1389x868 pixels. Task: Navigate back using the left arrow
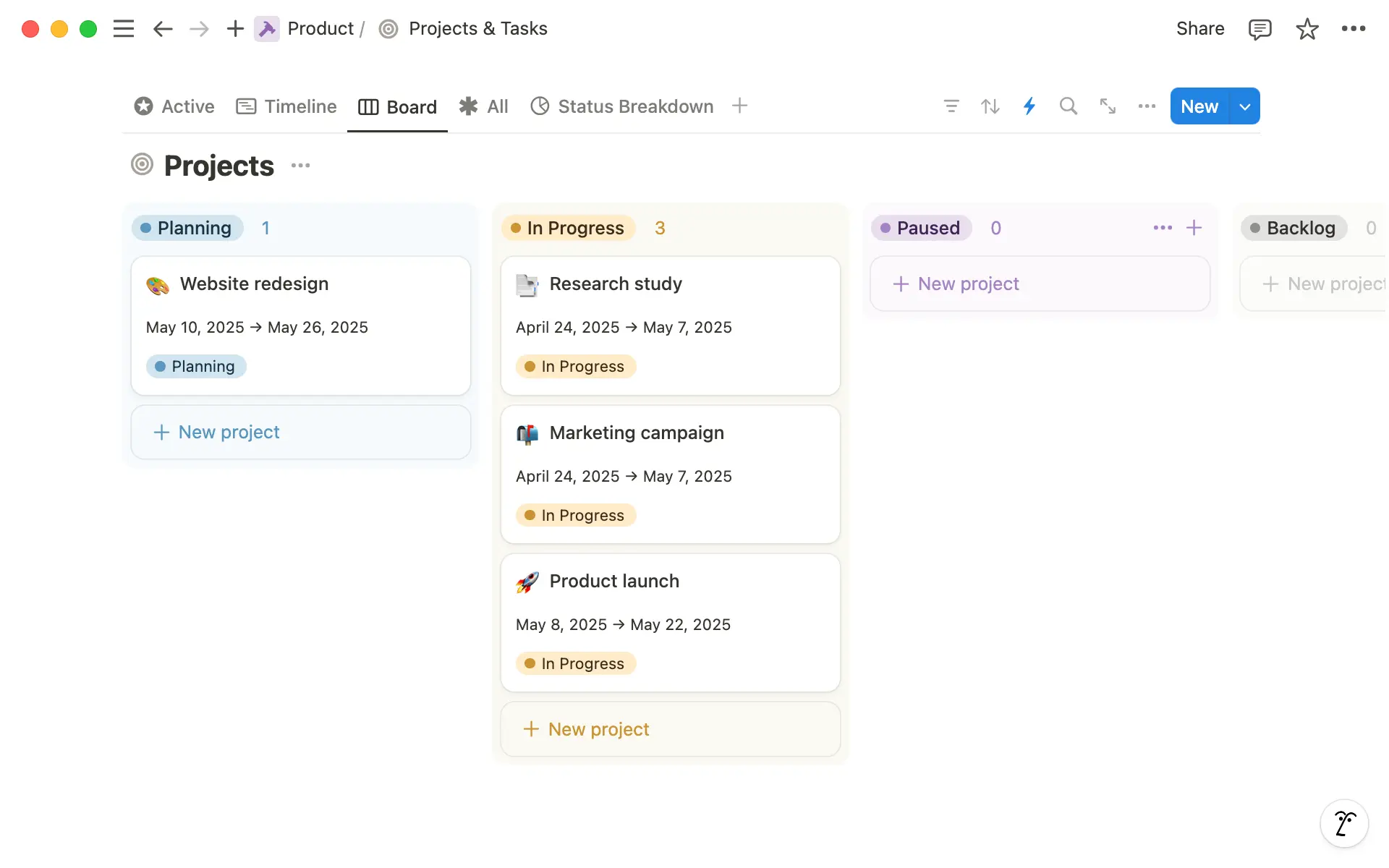click(162, 28)
